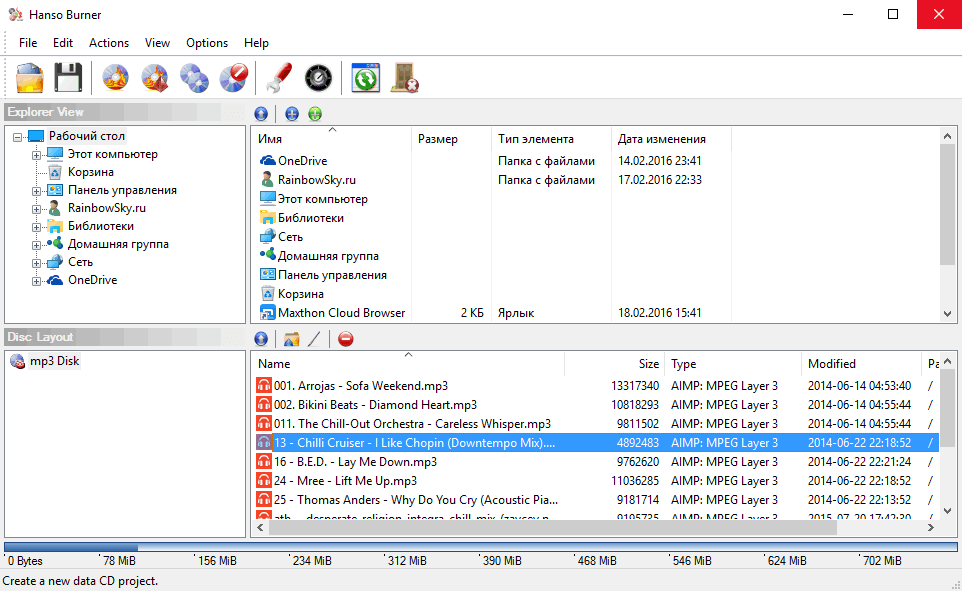Sort disc layout by Modified column header
This screenshot has height=591, width=962.
pyautogui.click(x=861, y=363)
